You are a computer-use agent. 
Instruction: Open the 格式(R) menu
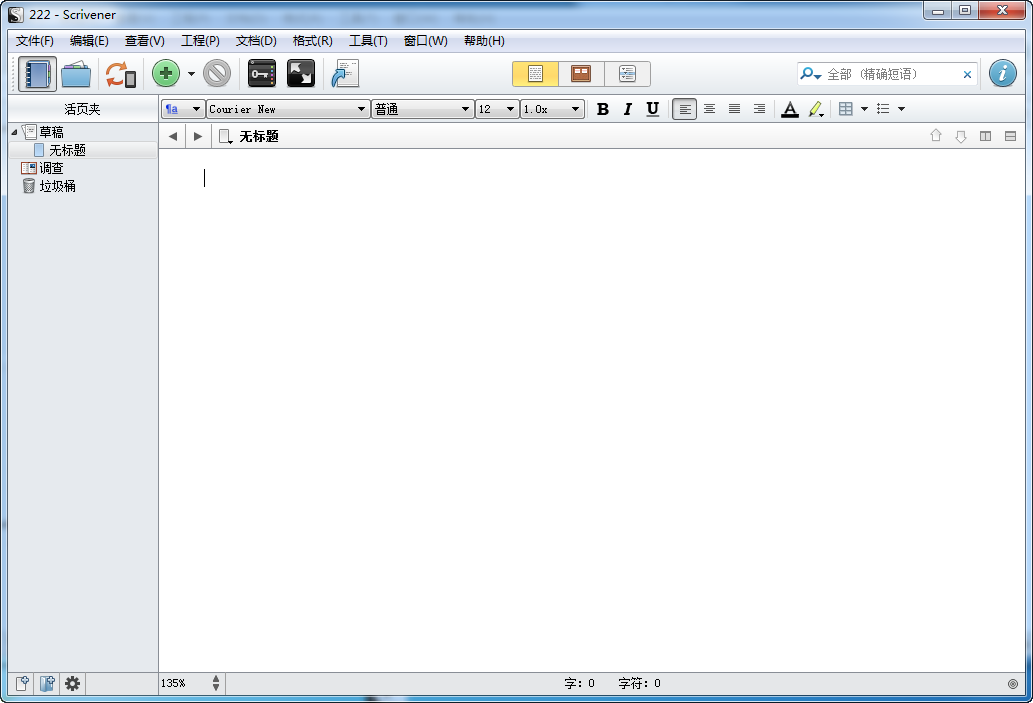point(312,41)
